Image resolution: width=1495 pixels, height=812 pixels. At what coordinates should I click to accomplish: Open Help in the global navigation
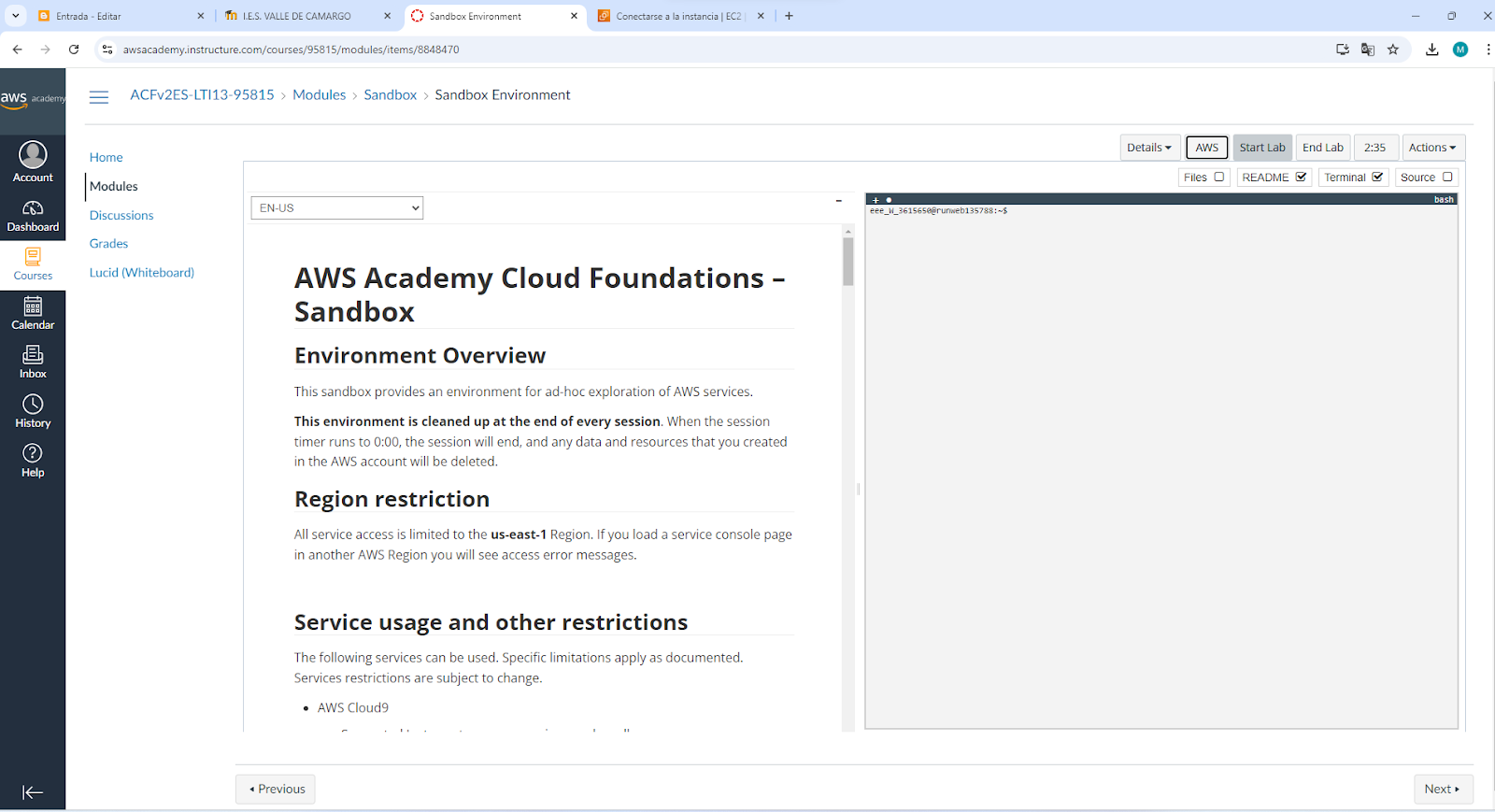tap(33, 462)
